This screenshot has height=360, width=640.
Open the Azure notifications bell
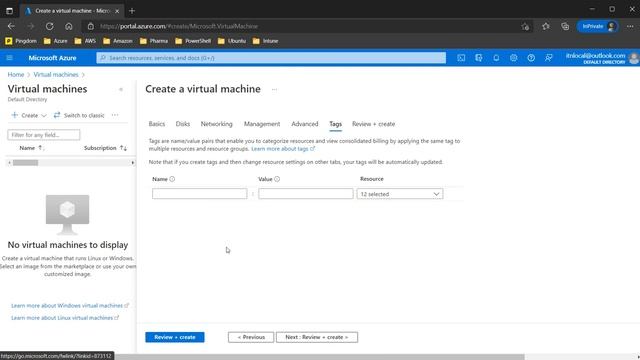(496, 58)
